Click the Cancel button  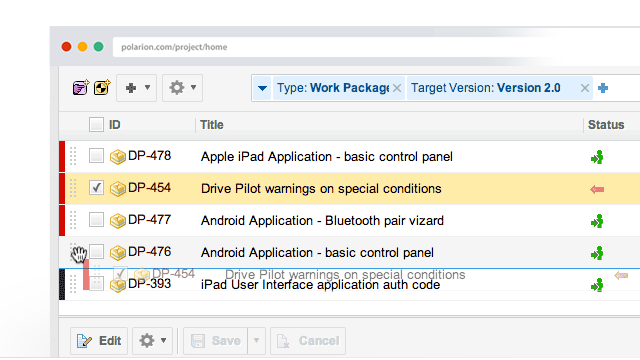click(x=308, y=341)
